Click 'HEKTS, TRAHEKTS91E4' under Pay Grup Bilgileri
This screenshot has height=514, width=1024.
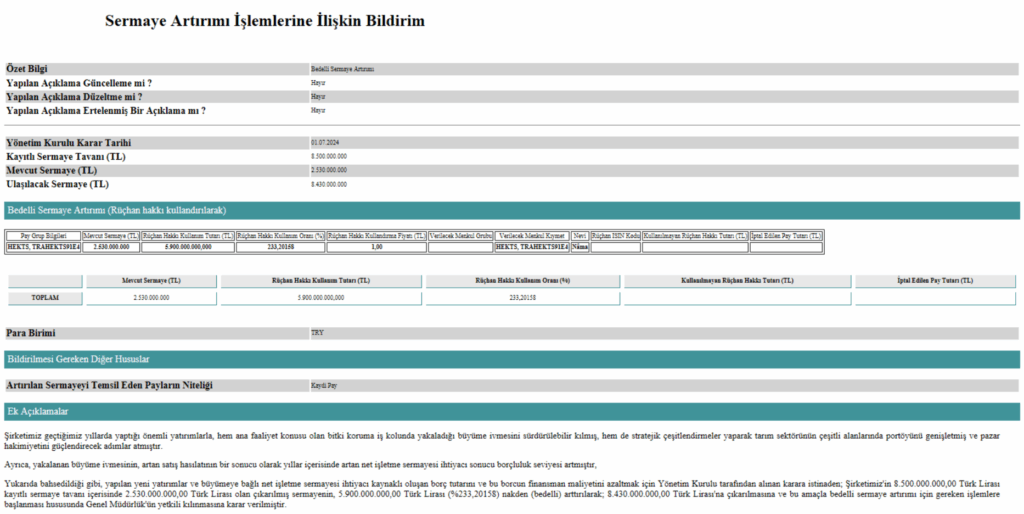44,247
